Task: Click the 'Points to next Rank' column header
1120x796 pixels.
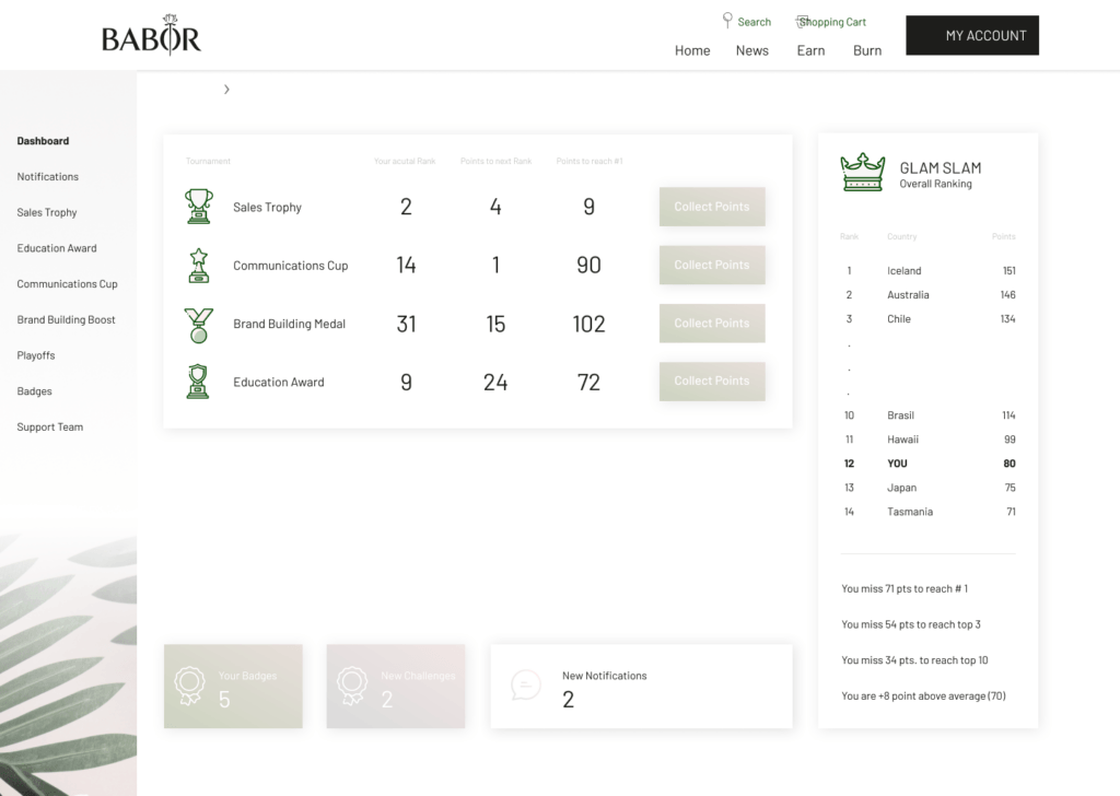Action: pos(496,161)
